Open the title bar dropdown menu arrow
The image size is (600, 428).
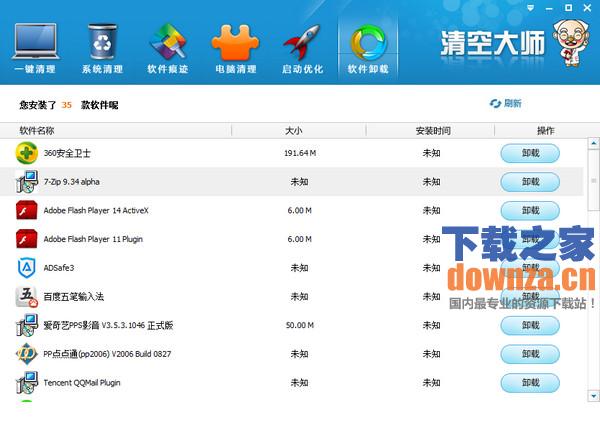point(530,8)
